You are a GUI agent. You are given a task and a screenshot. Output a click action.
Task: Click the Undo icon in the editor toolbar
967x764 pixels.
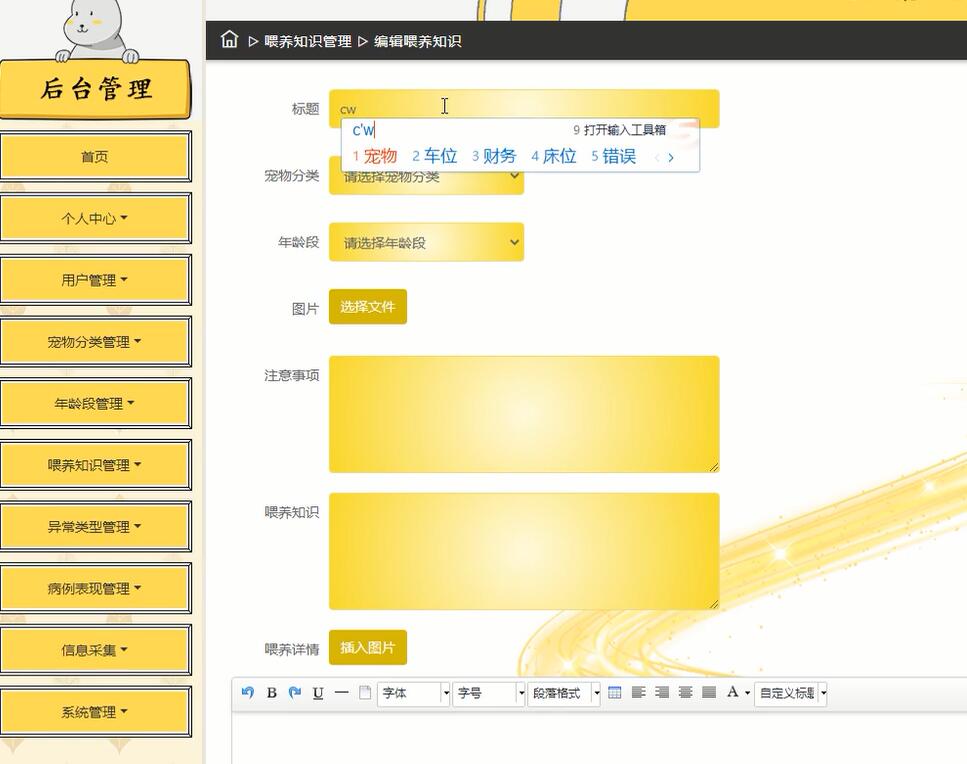[x=247, y=693]
